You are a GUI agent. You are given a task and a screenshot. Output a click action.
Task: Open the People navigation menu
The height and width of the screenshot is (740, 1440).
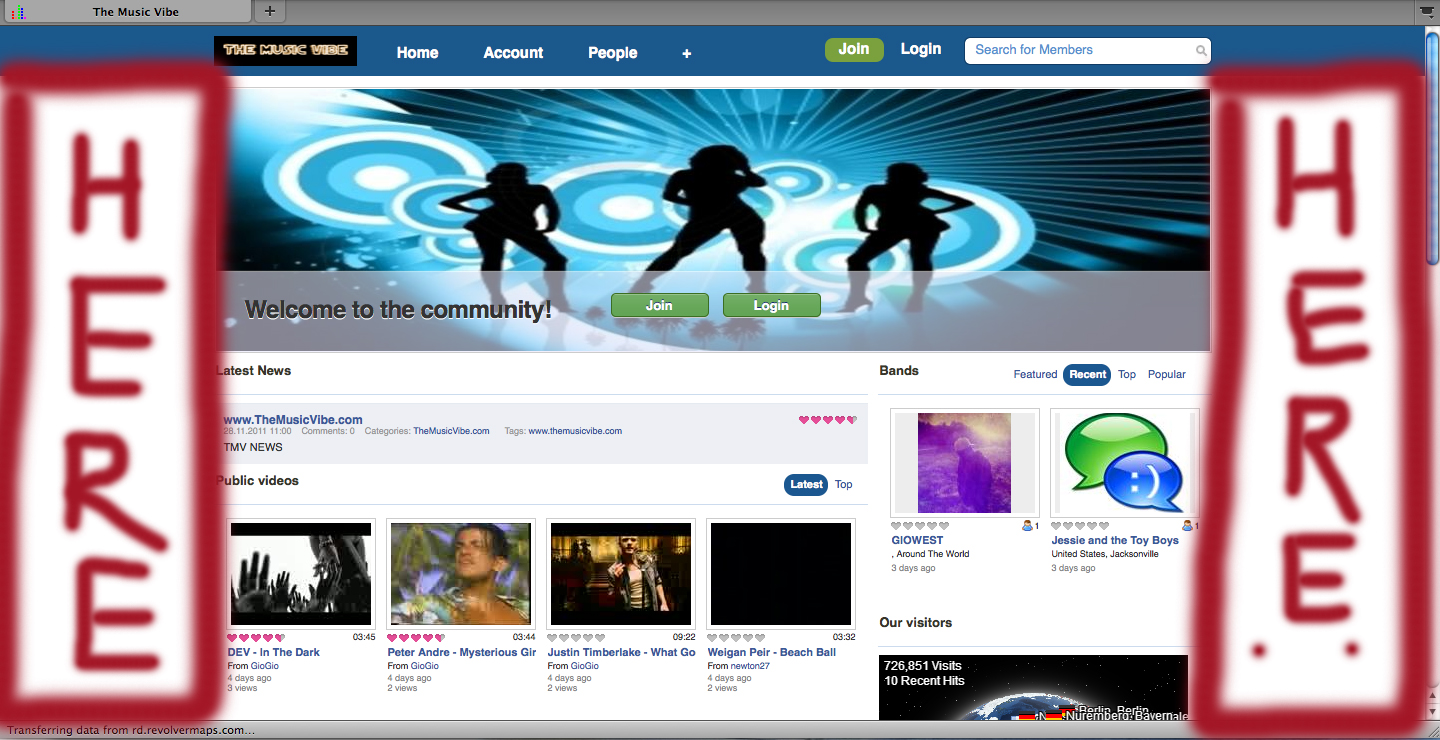pos(612,53)
